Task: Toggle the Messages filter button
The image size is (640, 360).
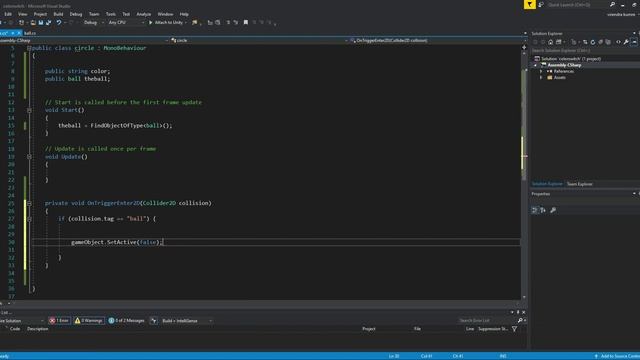Action: point(127,321)
